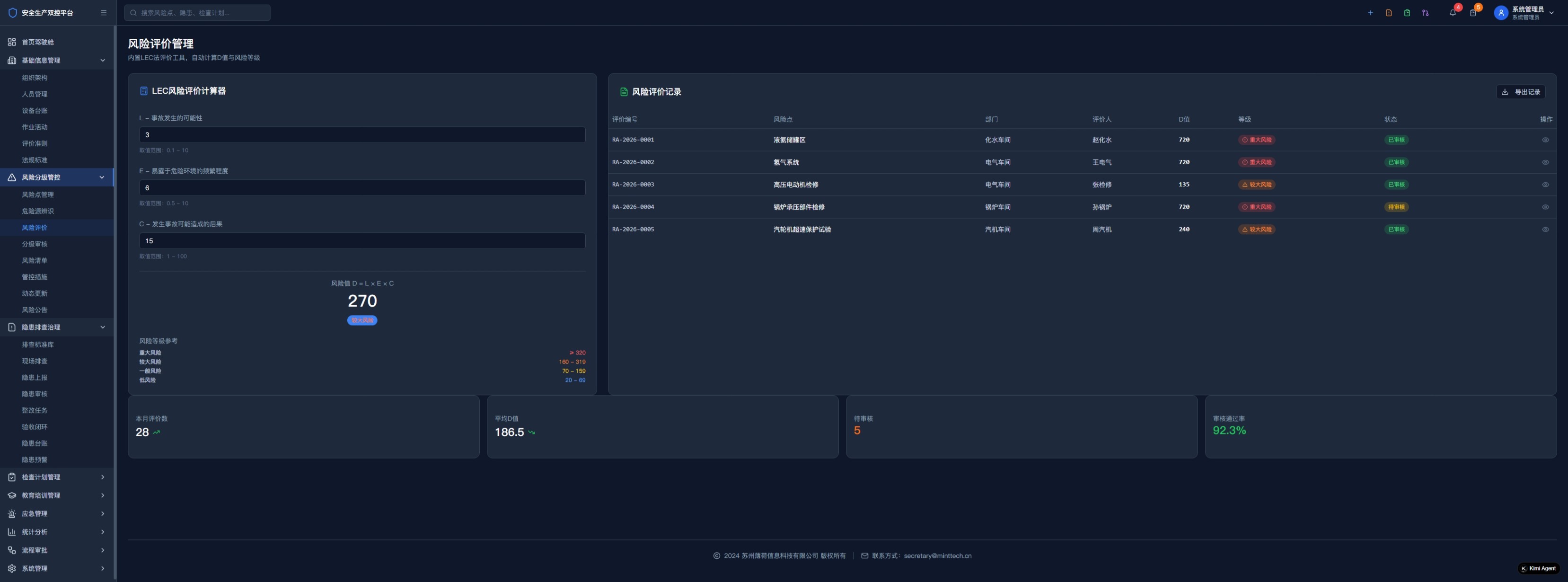This screenshot has width=1568, height=582.
Task: View record RA-2026-0005 via eye icon
Action: 1545,229
